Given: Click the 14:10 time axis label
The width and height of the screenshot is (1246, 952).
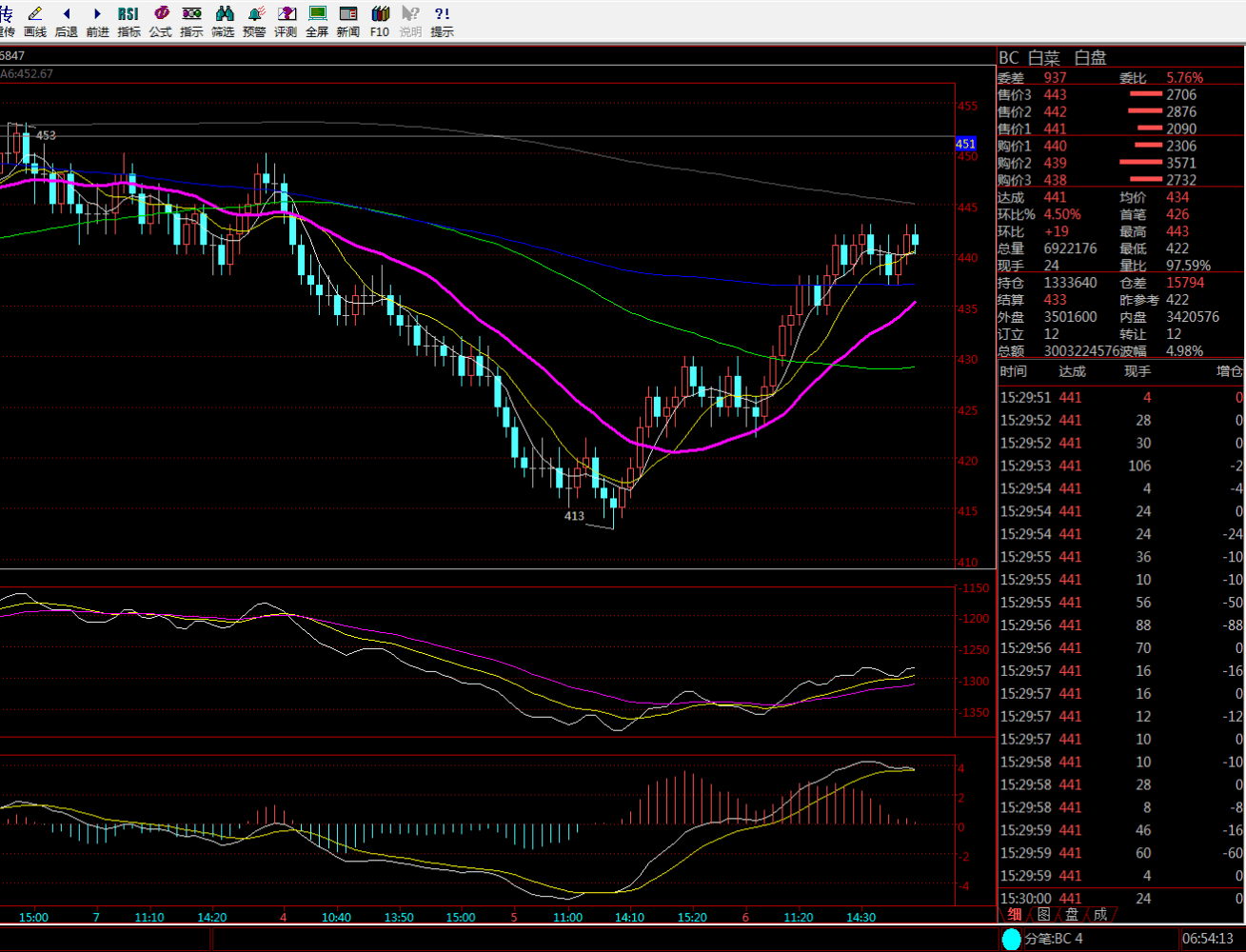Looking at the screenshot, I should coord(629,918).
